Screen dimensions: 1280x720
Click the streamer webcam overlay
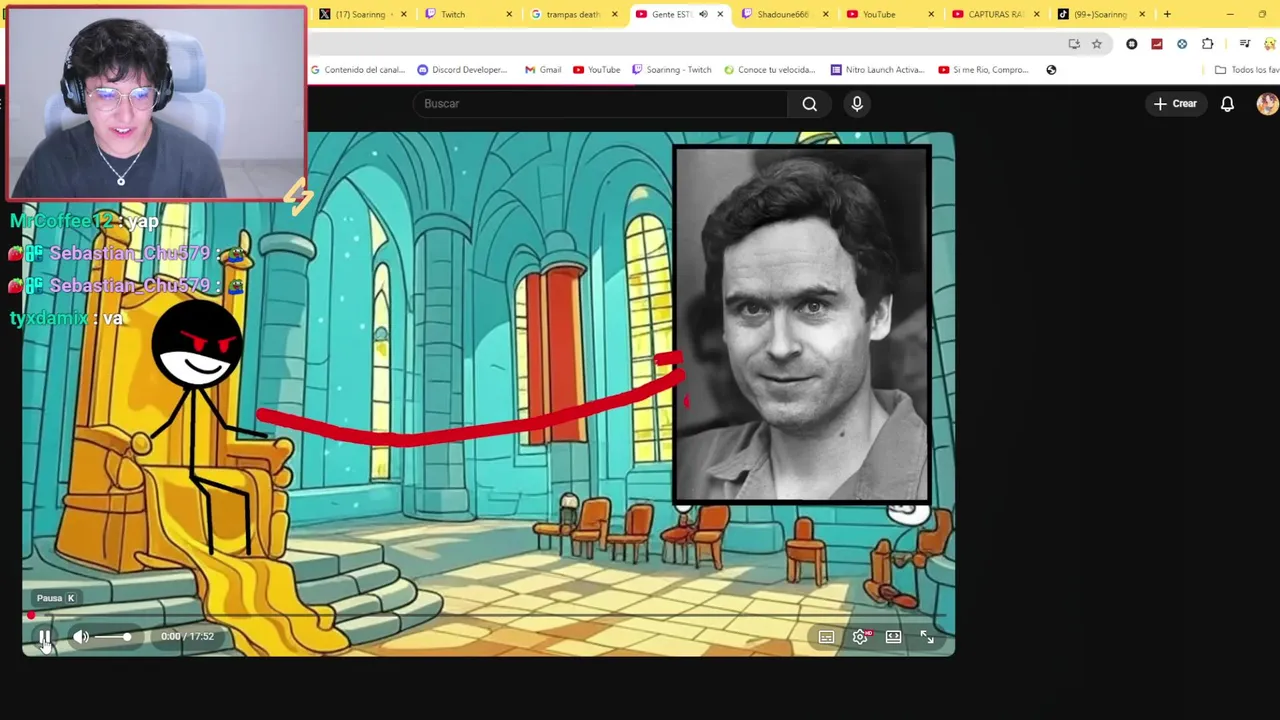156,103
